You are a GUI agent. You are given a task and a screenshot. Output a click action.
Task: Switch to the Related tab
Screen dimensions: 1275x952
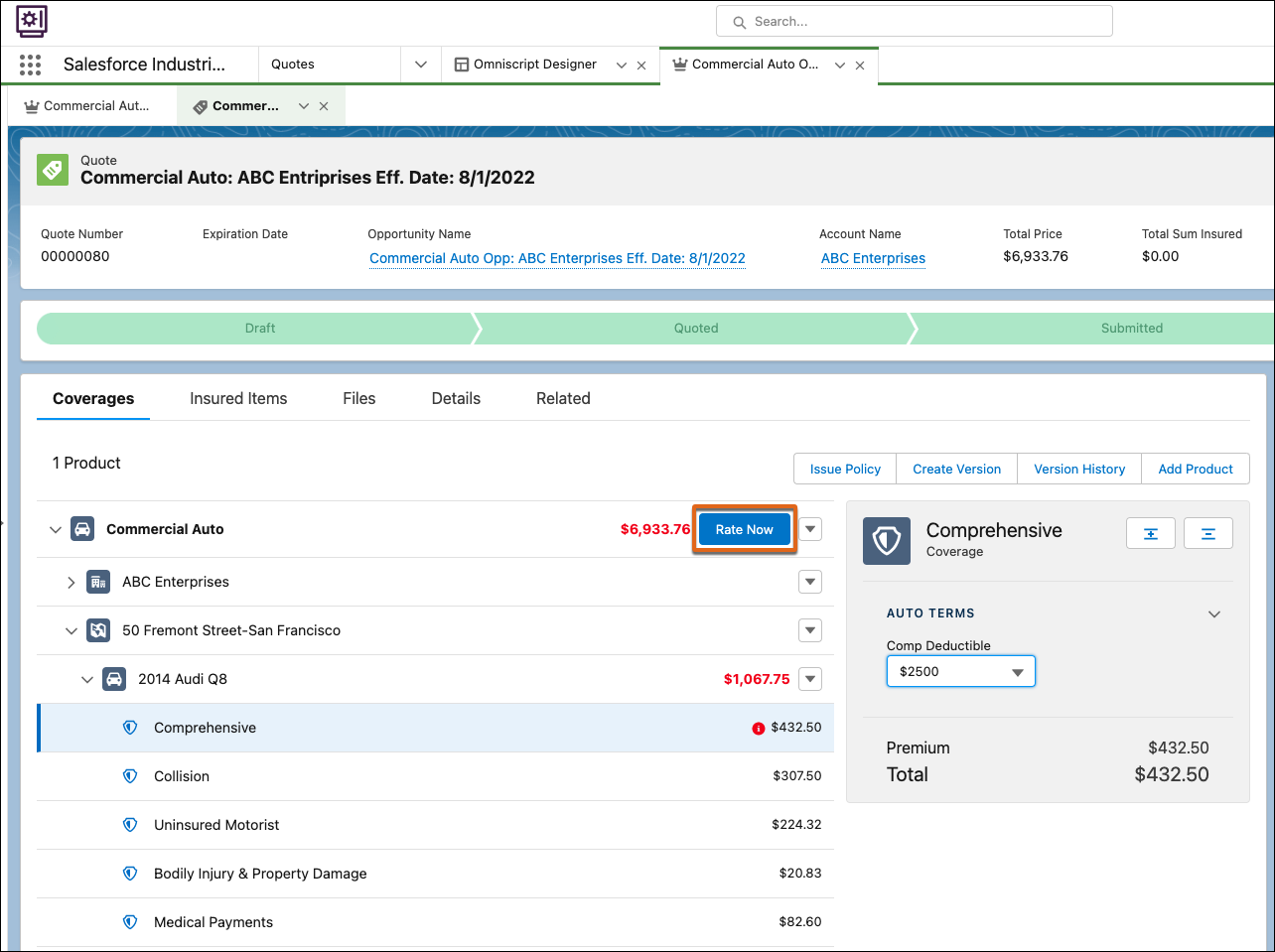[x=563, y=399]
